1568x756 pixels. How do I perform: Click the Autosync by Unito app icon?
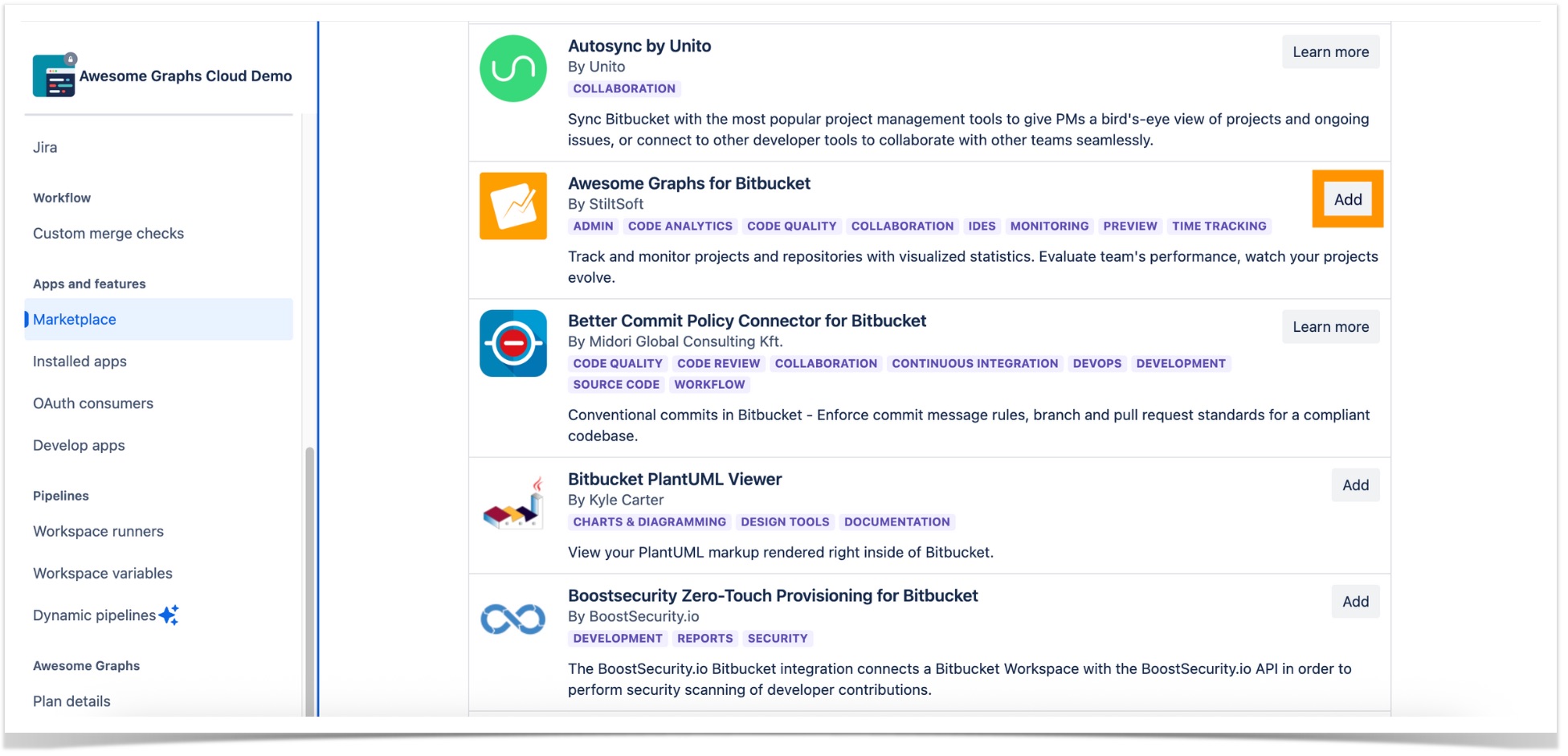click(512, 68)
